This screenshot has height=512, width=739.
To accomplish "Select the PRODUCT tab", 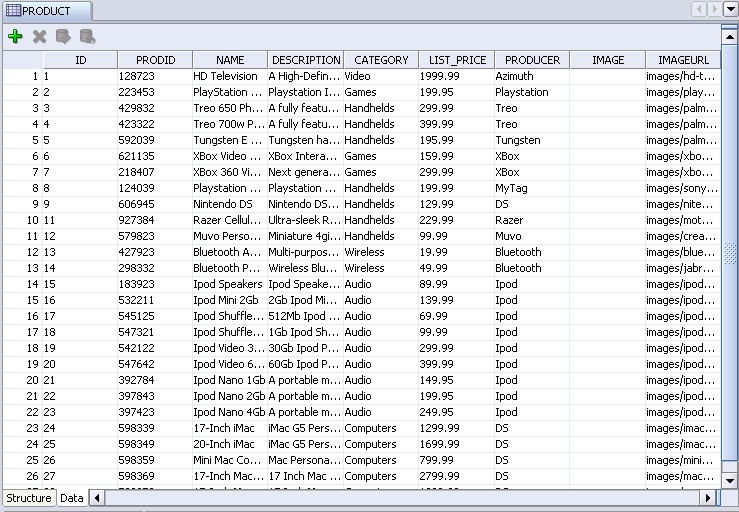I will pyautogui.click(x=48, y=11).
